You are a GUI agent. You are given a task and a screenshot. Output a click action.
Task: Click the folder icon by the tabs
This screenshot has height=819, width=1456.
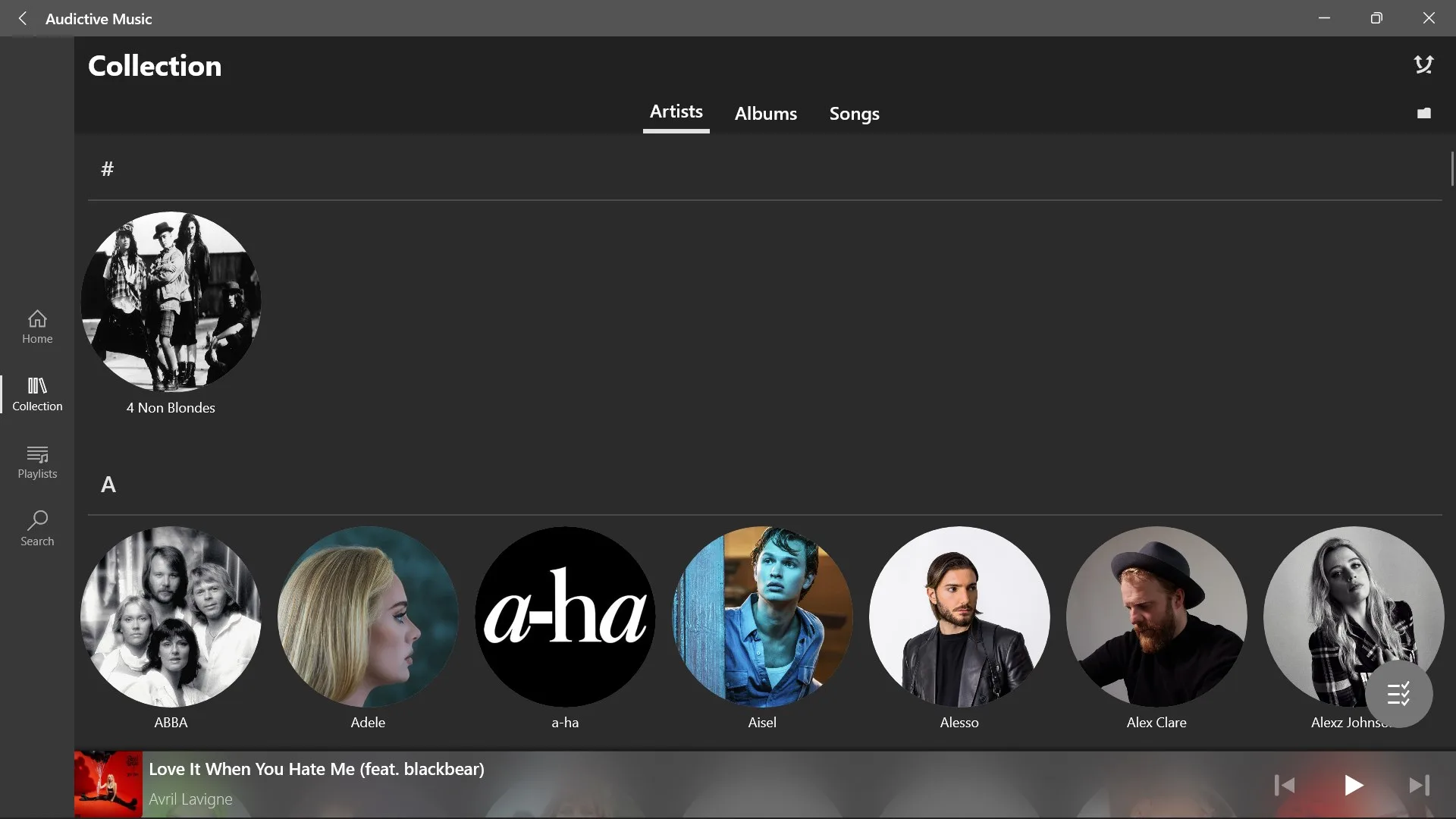coord(1423,113)
